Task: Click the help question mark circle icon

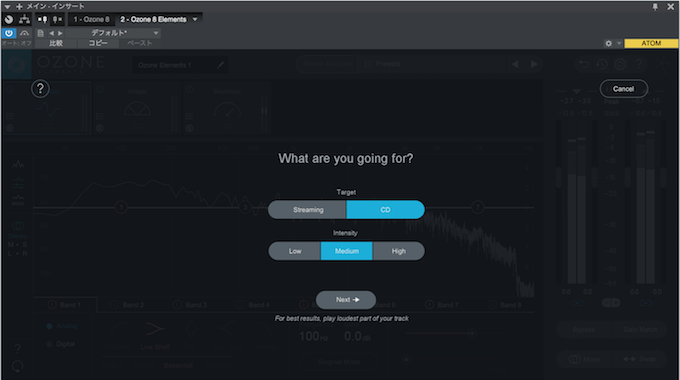Action: coord(40,89)
